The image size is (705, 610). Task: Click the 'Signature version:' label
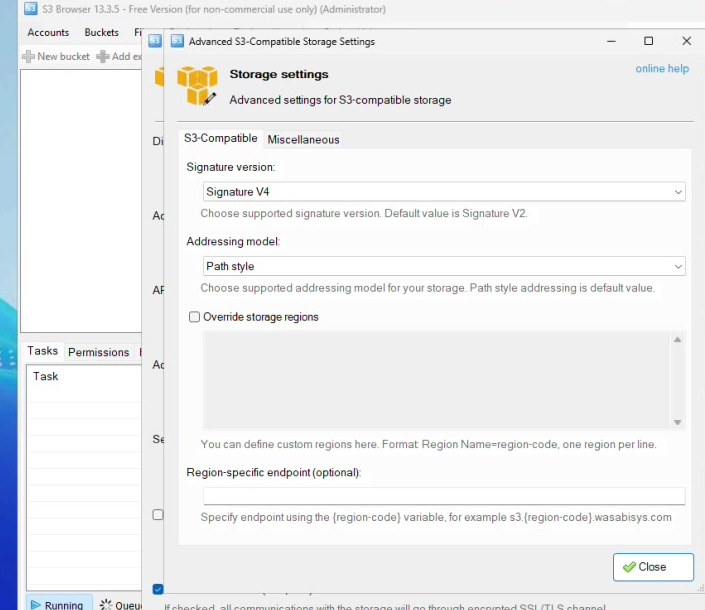click(231, 167)
